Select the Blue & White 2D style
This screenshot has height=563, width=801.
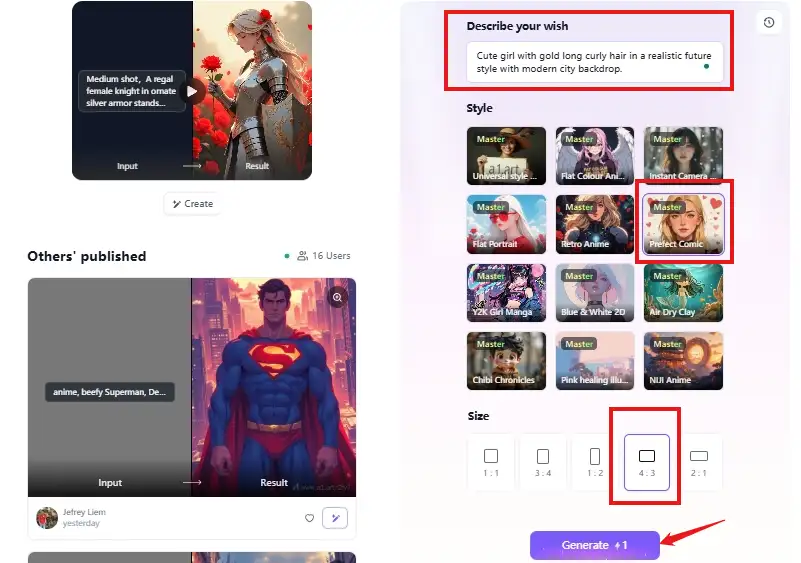(595, 293)
